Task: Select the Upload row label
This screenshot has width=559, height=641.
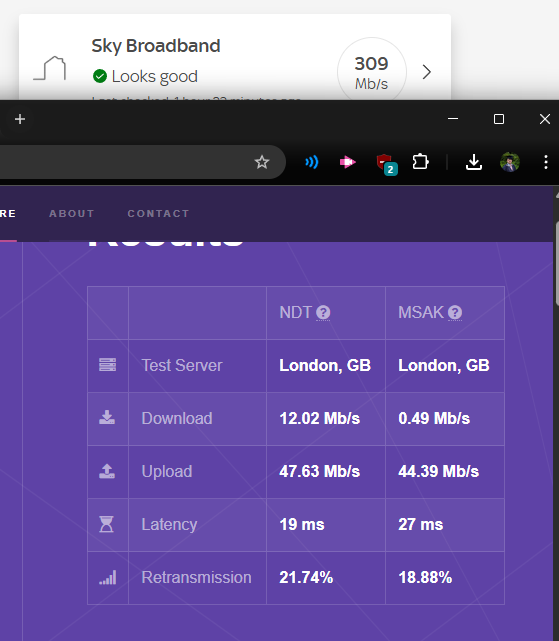Action: (x=167, y=471)
